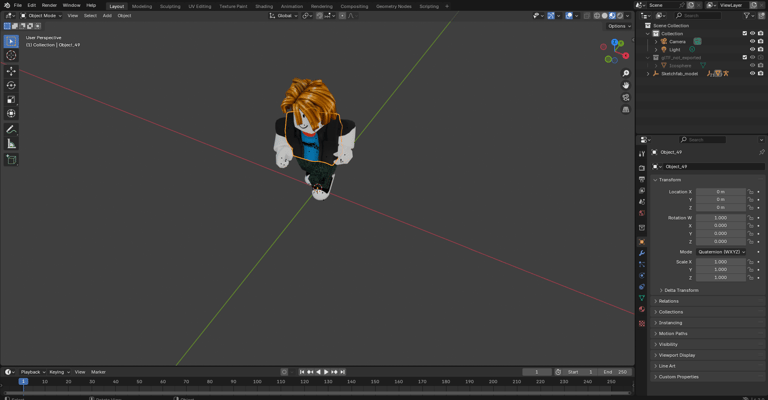Open the Scene properties tab

pos(642,202)
